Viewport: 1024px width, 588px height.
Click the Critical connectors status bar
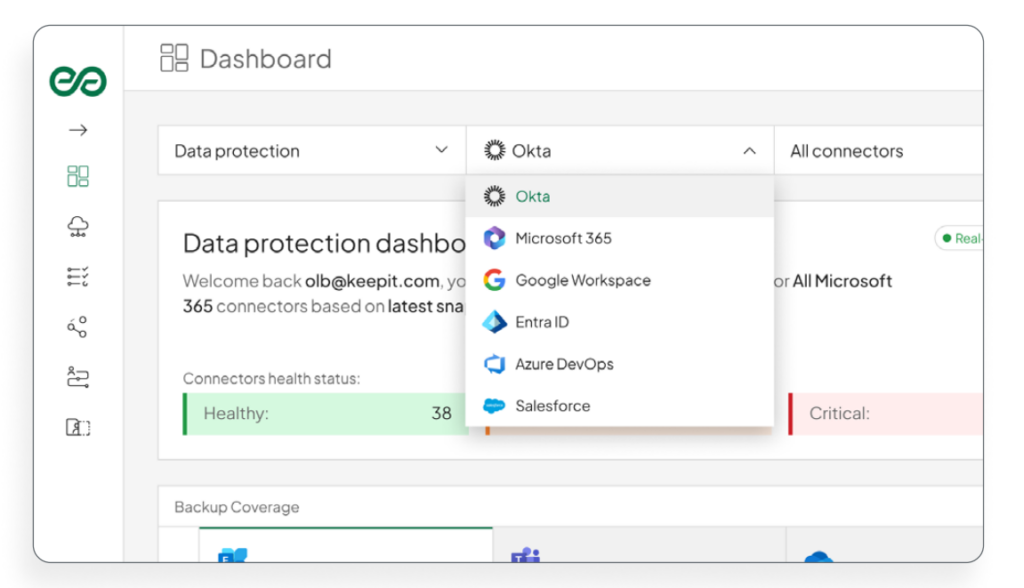point(885,413)
